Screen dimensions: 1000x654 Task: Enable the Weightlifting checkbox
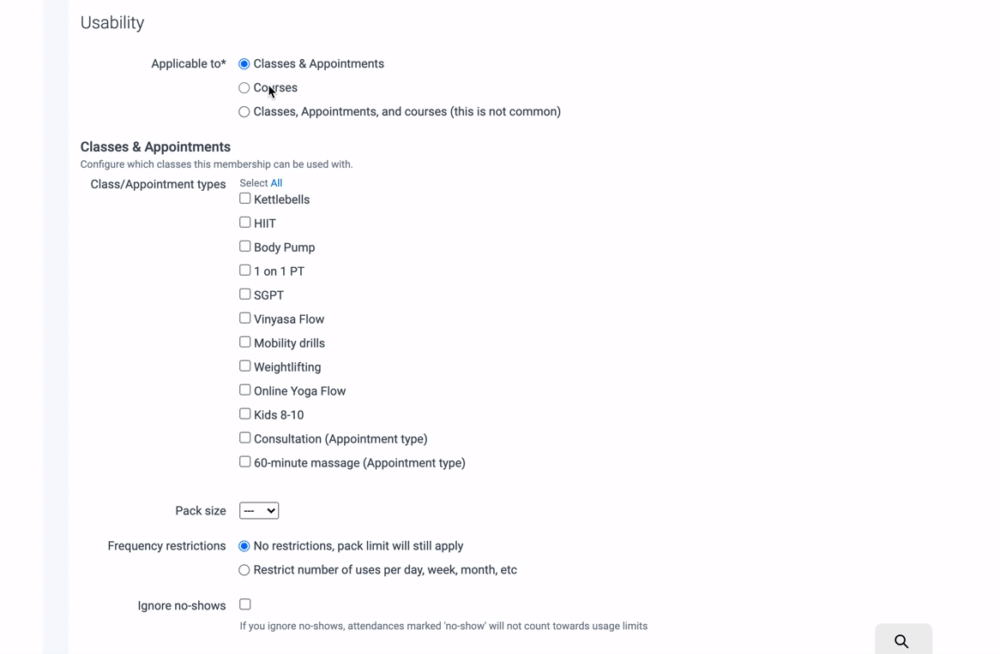click(x=245, y=367)
